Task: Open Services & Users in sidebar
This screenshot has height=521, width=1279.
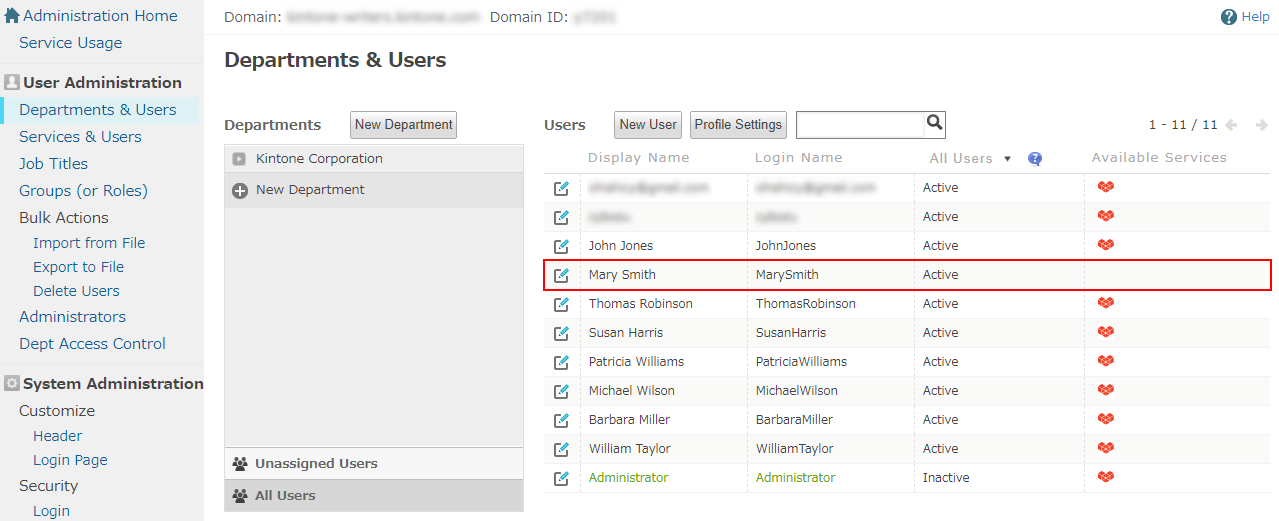Action: point(80,137)
